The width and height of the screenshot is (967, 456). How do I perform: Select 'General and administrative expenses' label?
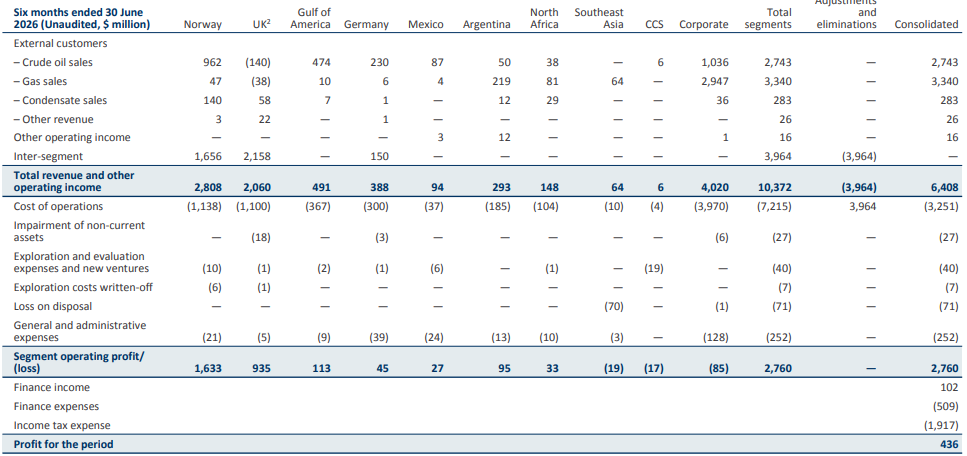[x=80, y=331]
